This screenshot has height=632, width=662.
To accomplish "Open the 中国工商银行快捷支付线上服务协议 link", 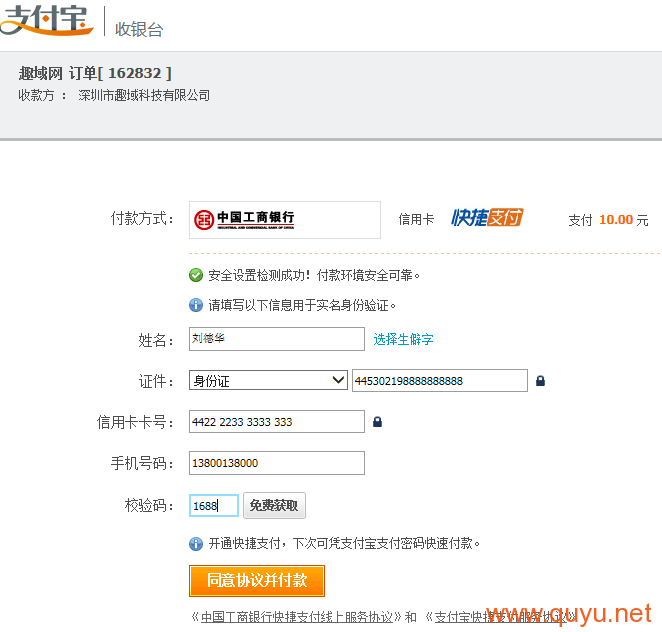I will (x=297, y=617).
